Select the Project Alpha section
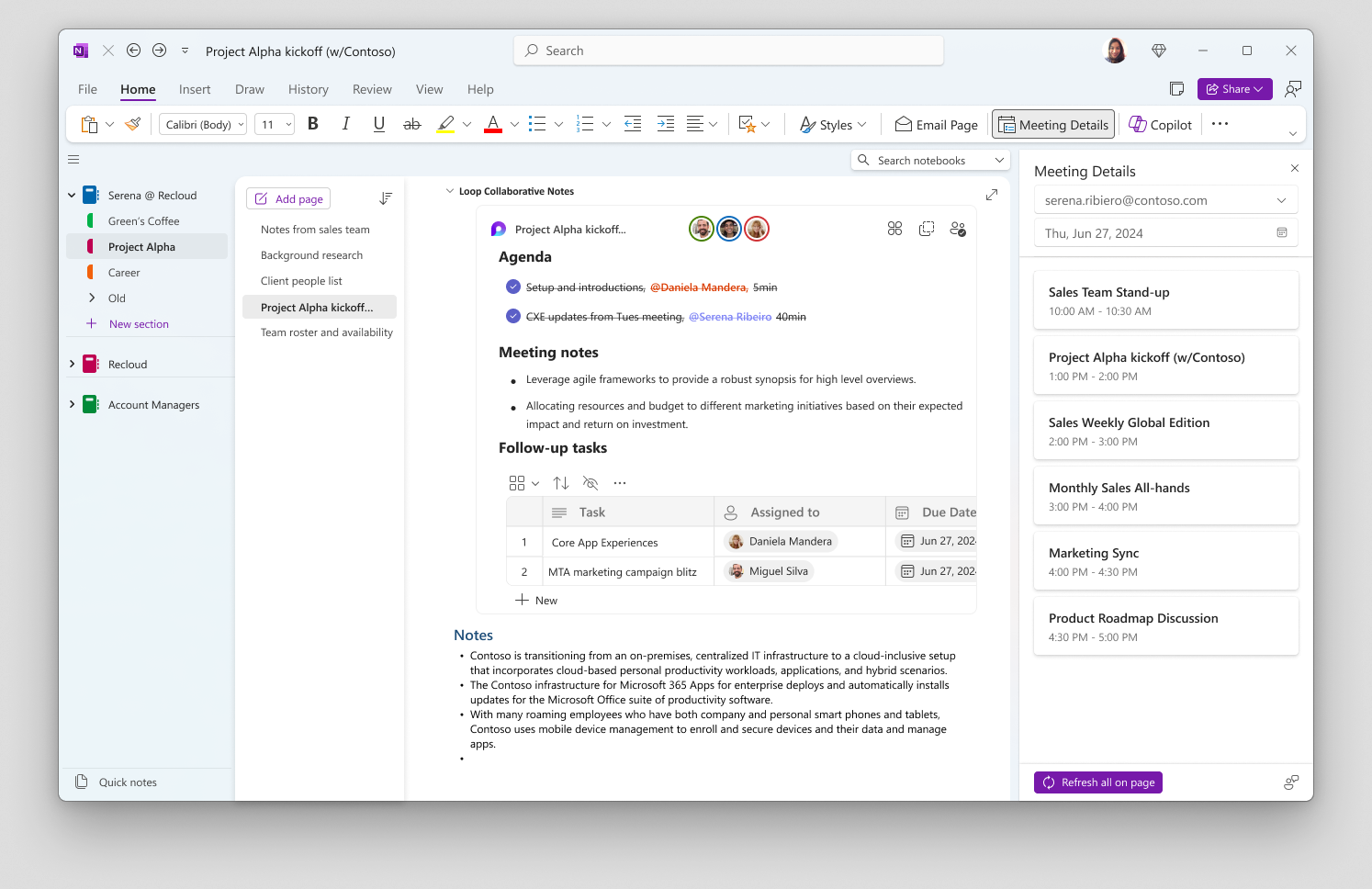This screenshot has height=889, width=1372. pos(147,246)
